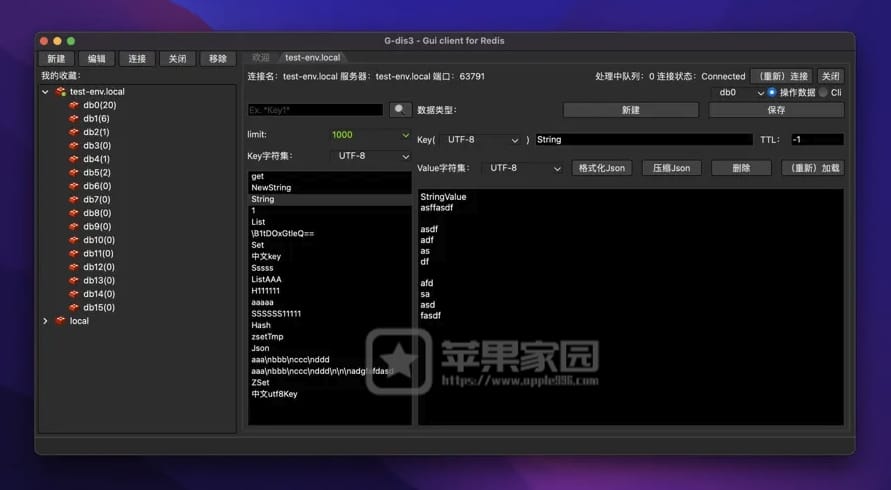Click the 保存 button
The height and width of the screenshot is (490, 891).
pyautogui.click(x=776, y=110)
